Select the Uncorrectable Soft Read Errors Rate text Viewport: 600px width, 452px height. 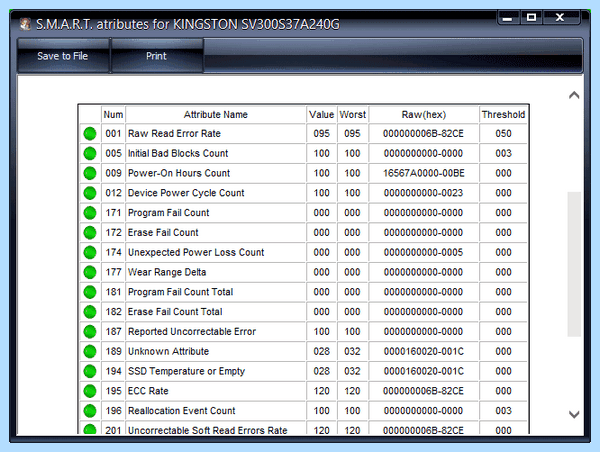208,431
